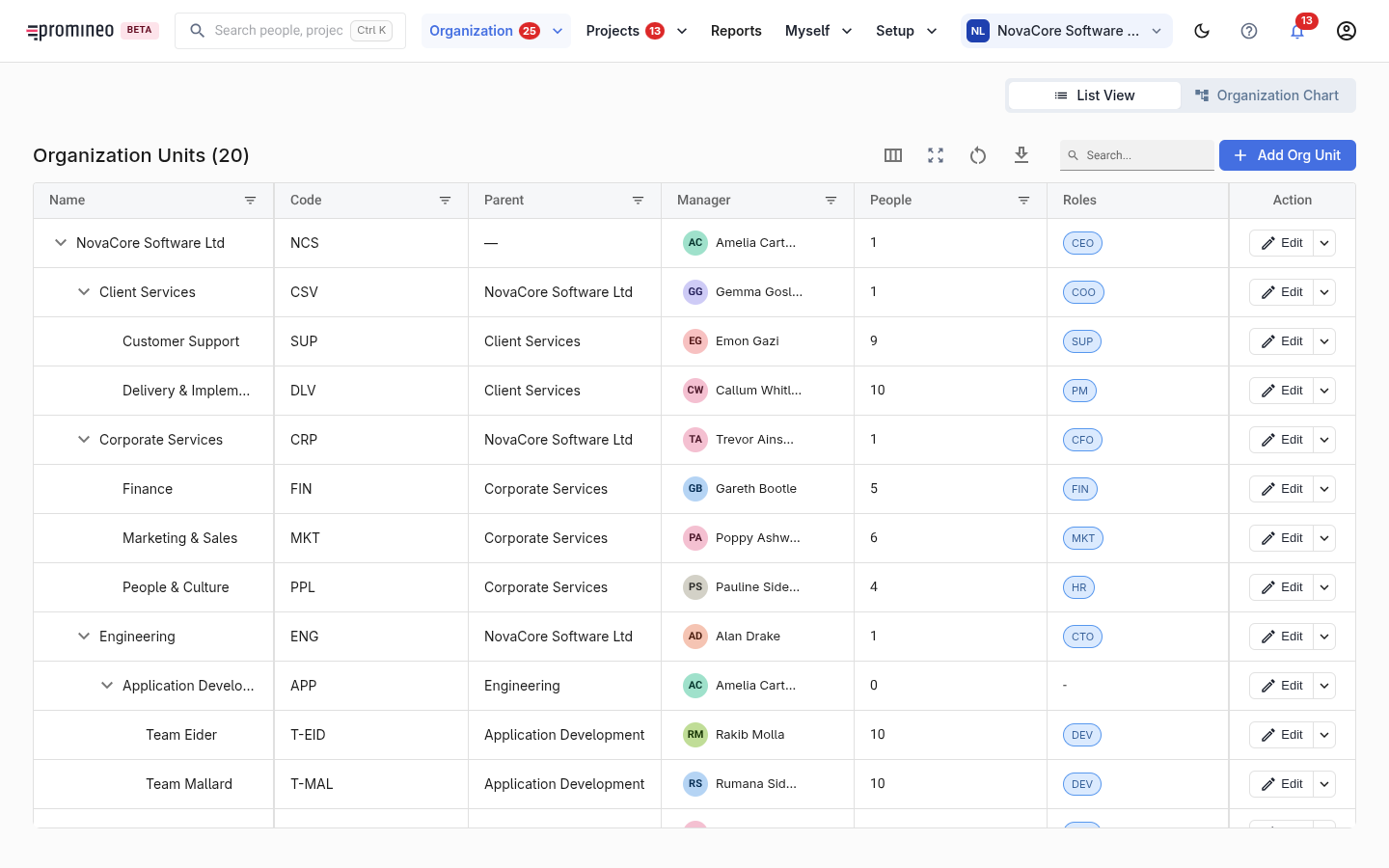Click Add Org Unit button
The width and height of the screenshot is (1389, 868).
[1288, 155]
